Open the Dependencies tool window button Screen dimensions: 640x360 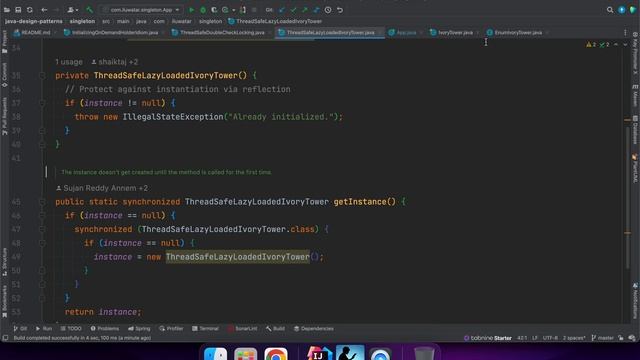point(313,329)
